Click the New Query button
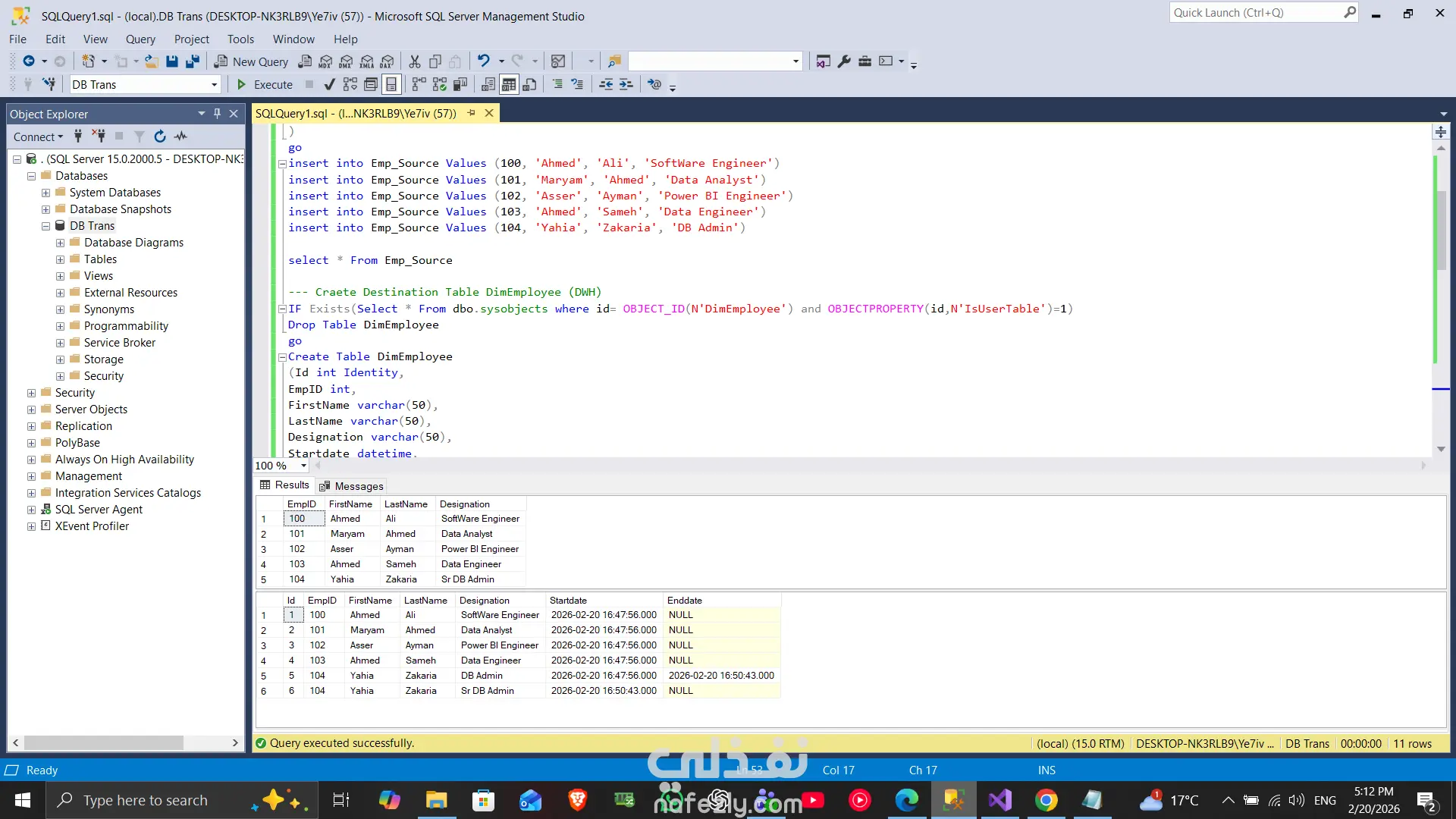 (251, 61)
